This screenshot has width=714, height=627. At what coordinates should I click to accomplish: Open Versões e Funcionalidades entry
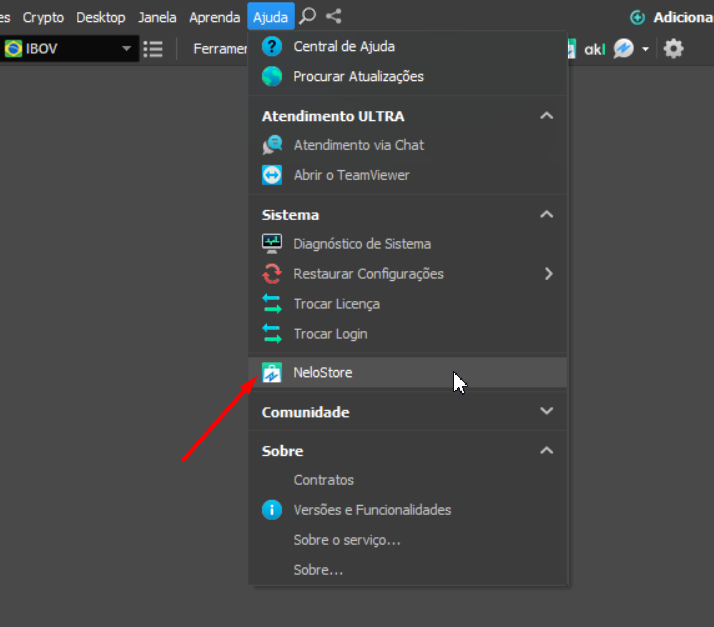pyautogui.click(x=408, y=510)
